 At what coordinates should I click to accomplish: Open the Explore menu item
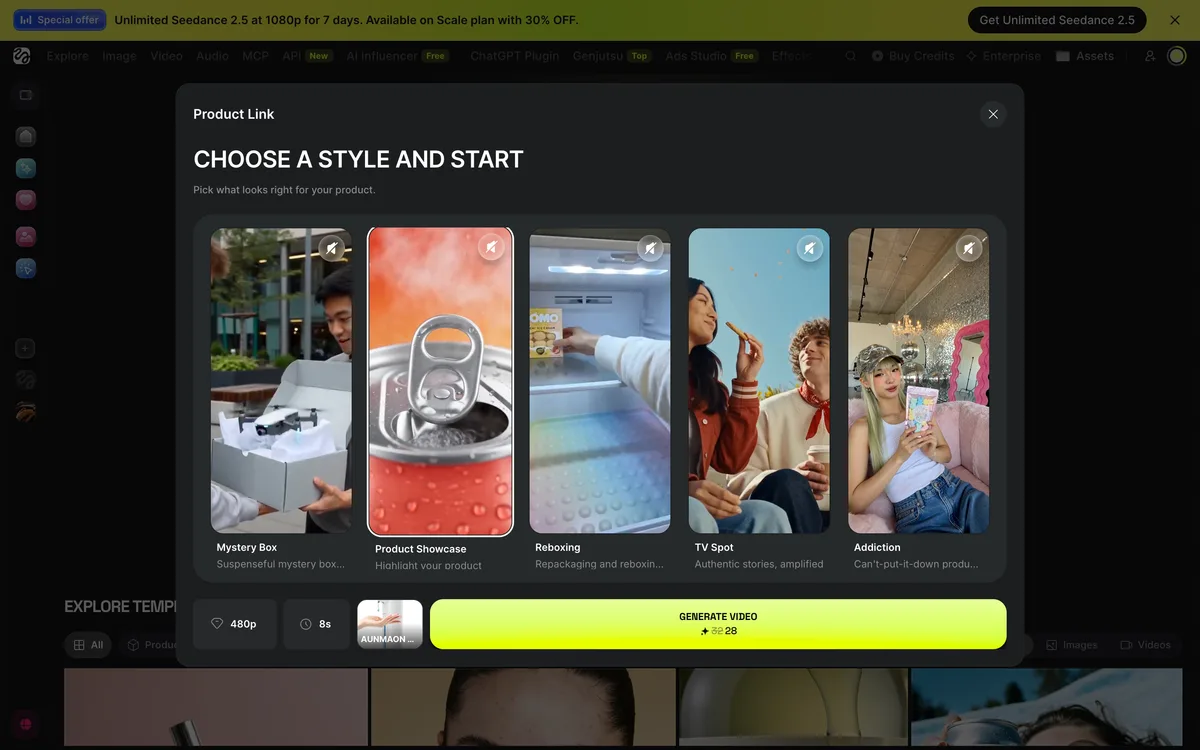coord(67,56)
